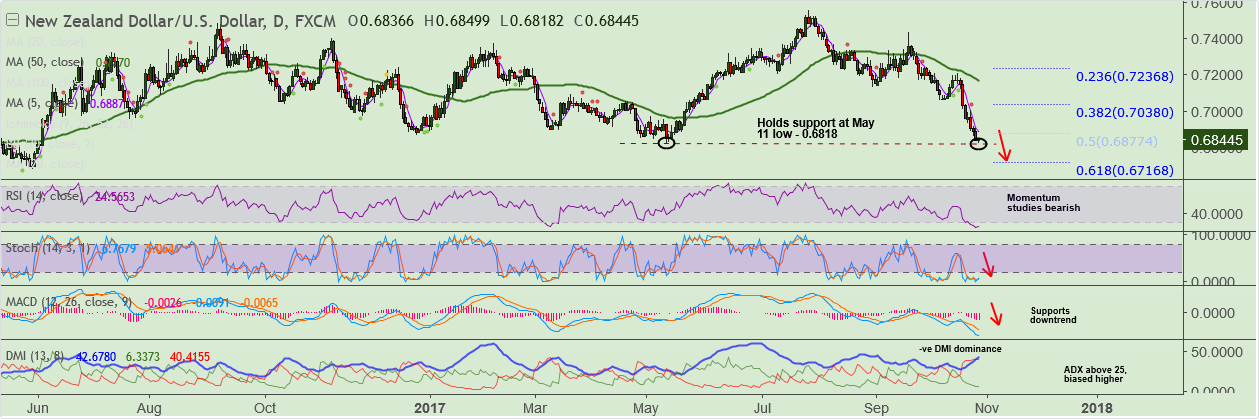Select the '-ve DMI dominance' note
This screenshot has height=419, width=1259.
pos(960,348)
